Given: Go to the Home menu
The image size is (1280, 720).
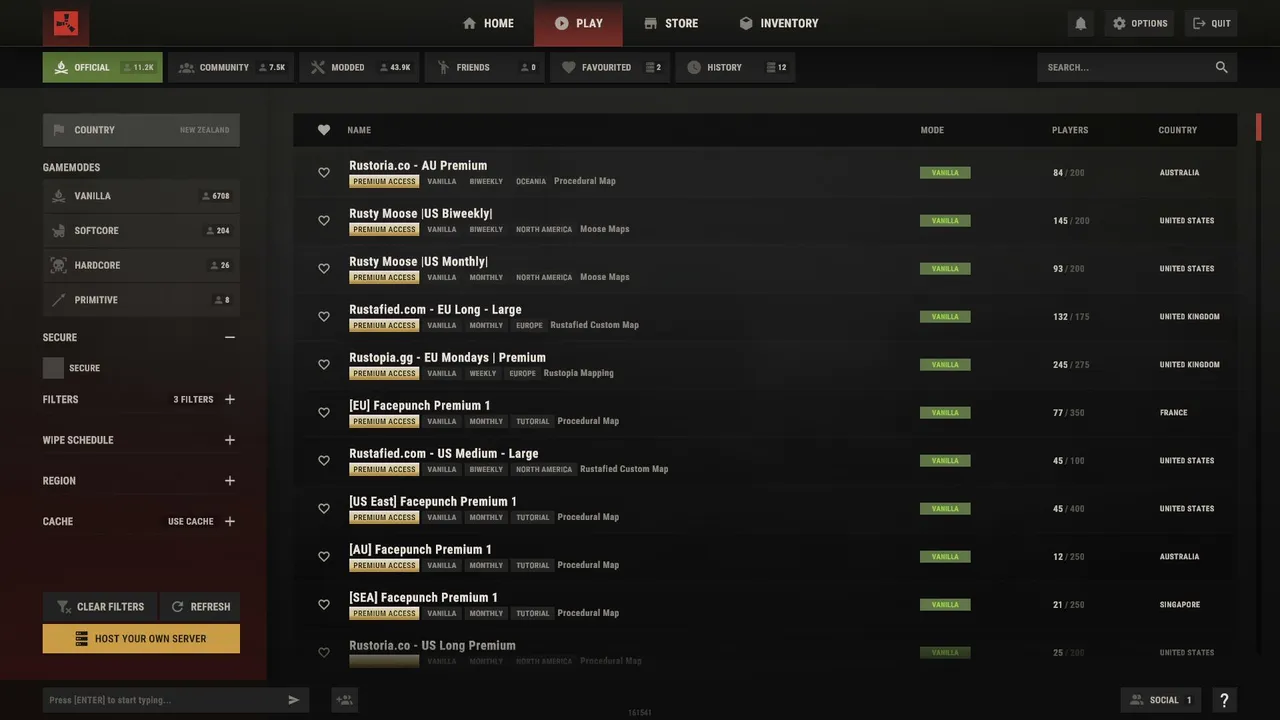Looking at the screenshot, I should (488, 23).
